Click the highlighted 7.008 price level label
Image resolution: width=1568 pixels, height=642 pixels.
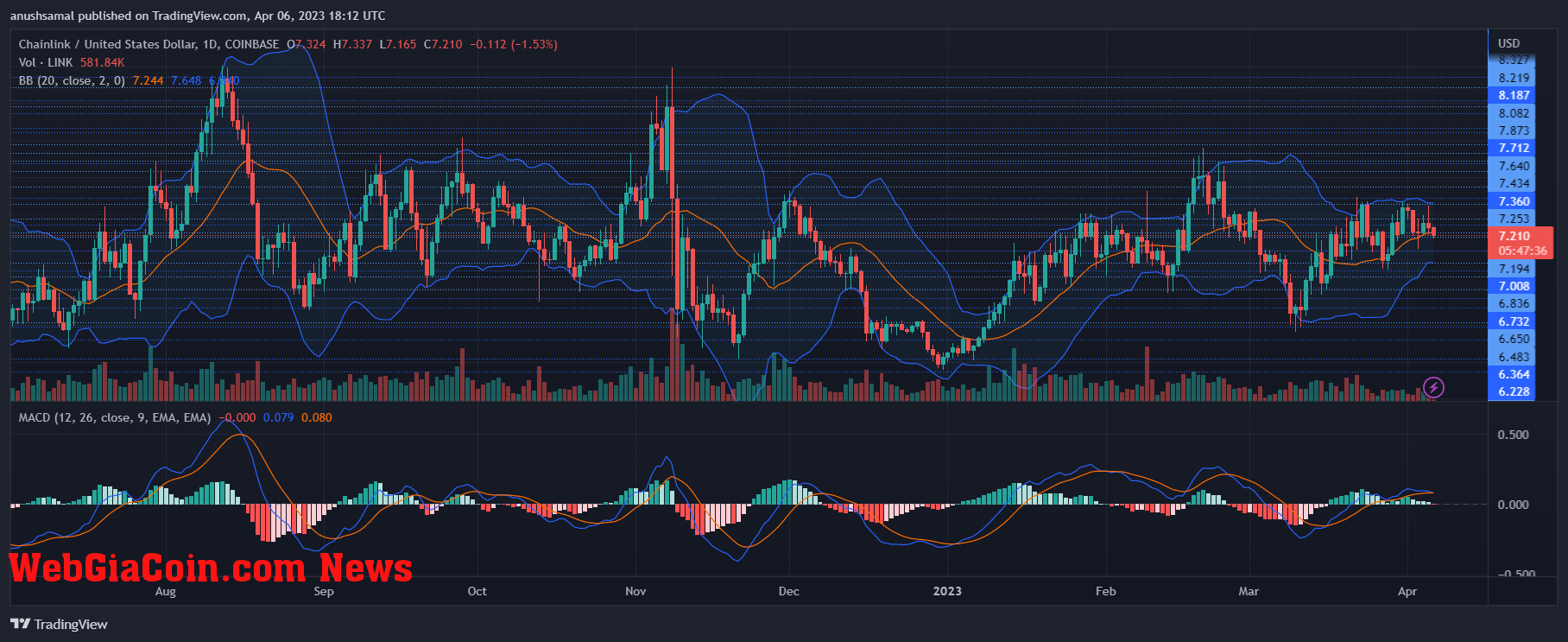[1514, 286]
